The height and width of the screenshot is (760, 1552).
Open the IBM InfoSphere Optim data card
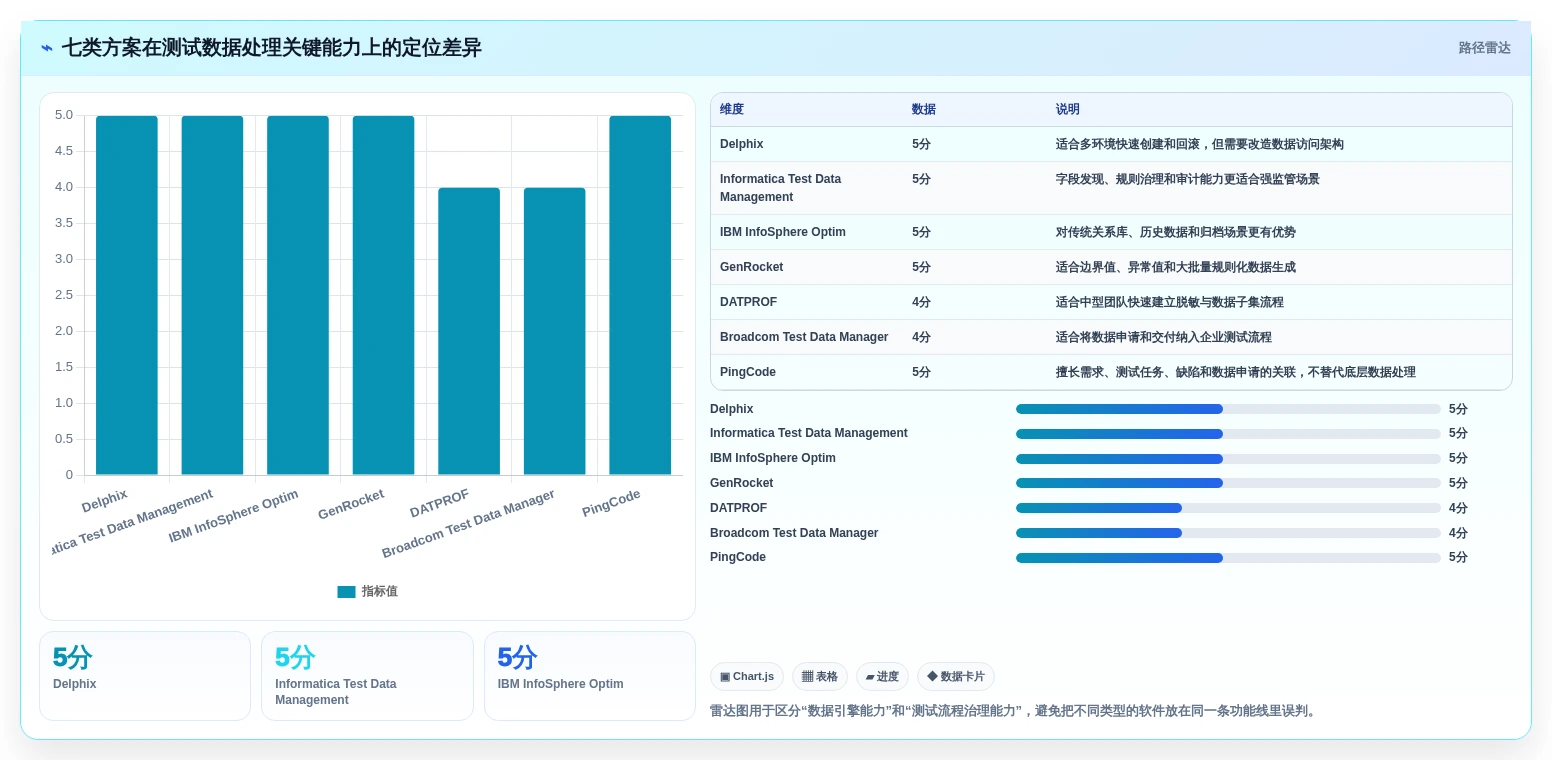point(590,676)
